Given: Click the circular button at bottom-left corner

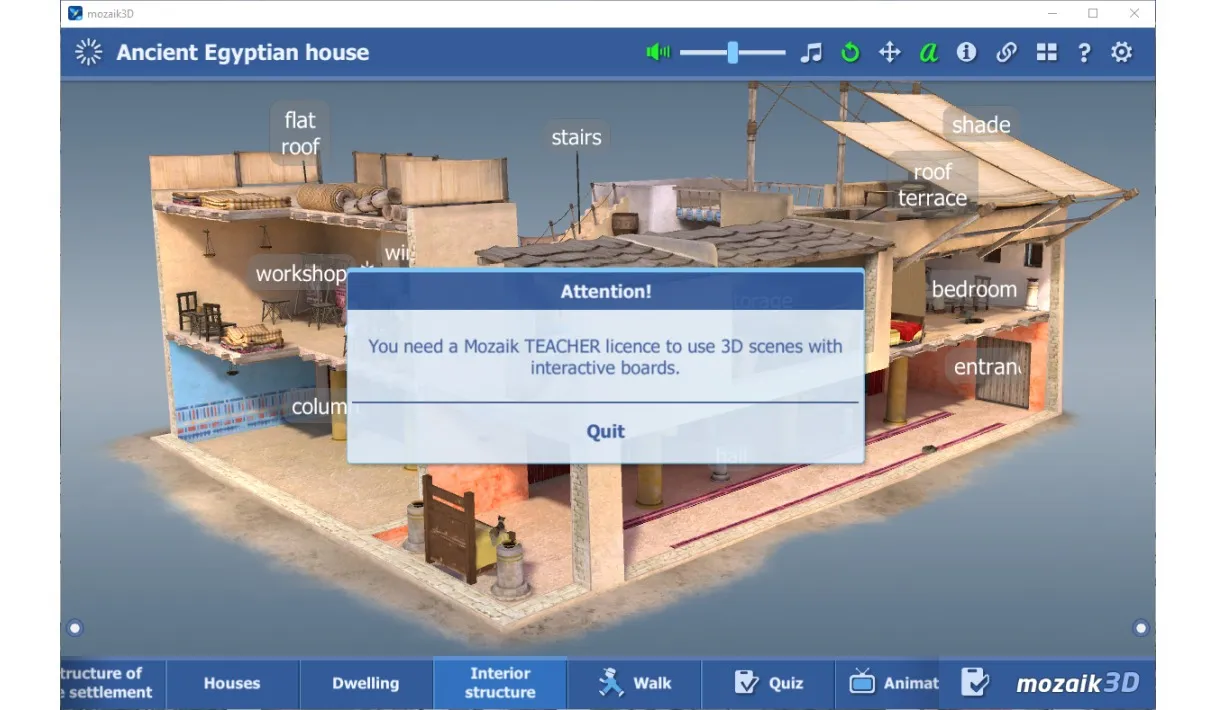Looking at the screenshot, I should click(75, 628).
